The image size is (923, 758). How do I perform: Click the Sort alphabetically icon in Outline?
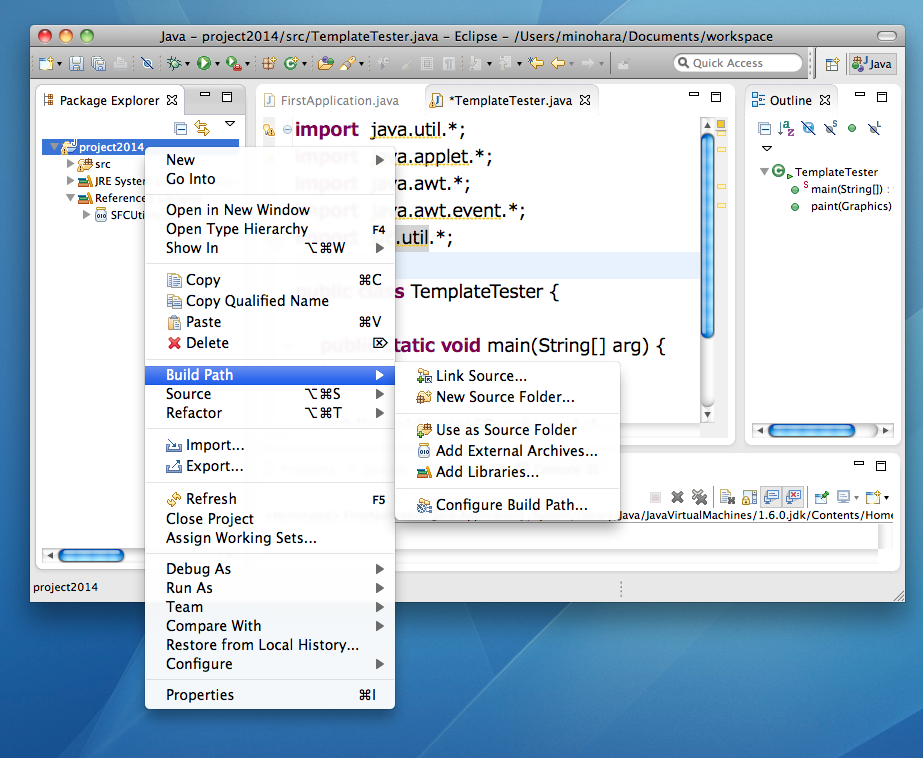pyautogui.click(x=786, y=128)
